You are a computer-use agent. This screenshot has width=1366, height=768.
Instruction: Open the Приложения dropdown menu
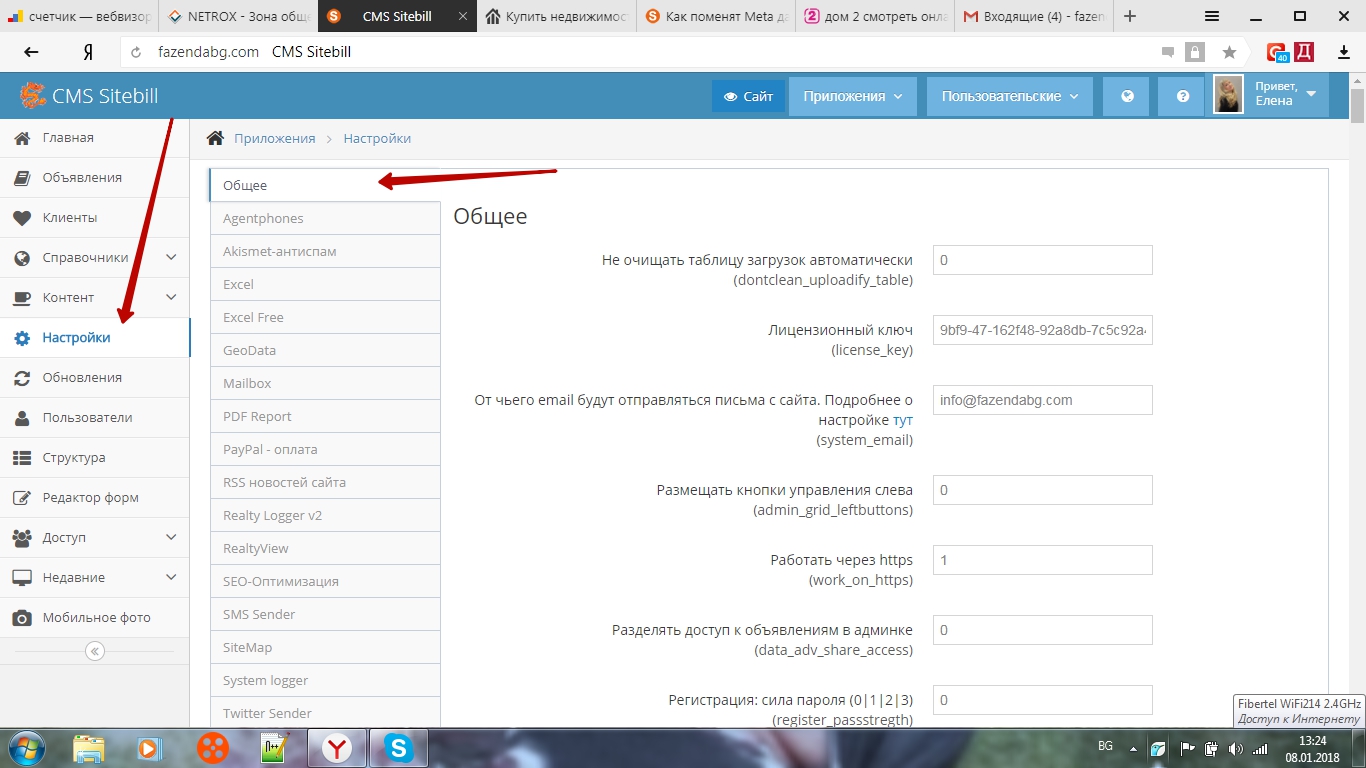pos(852,97)
